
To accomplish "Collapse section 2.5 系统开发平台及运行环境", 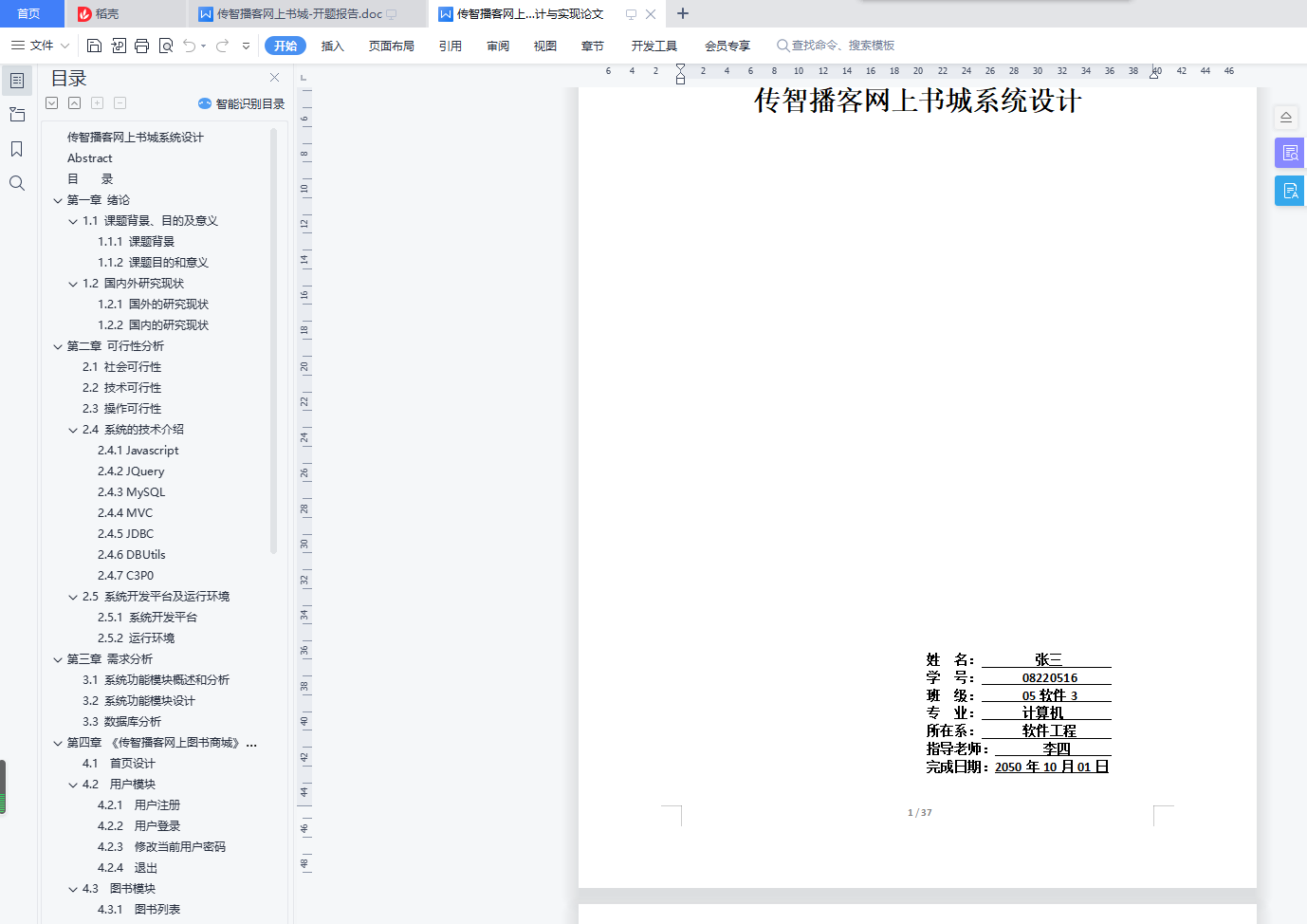I will click(x=73, y=597).
